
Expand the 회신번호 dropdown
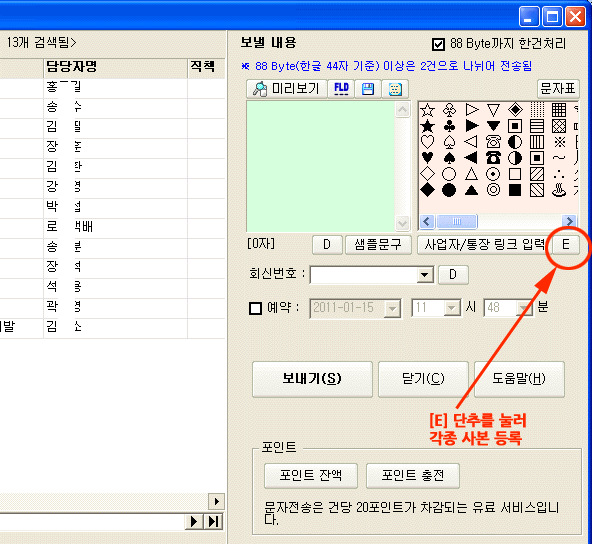(425, 275)
